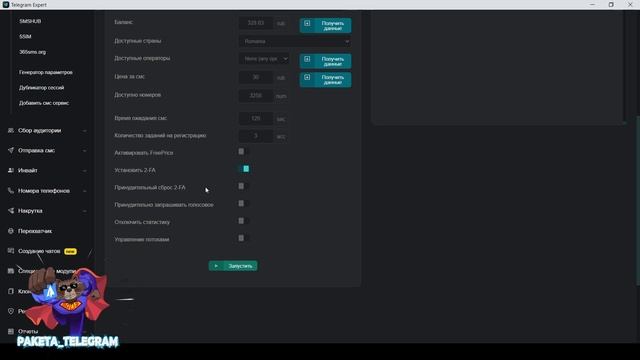Turn off the Установить 2-FA toggle

coord(243,169)
